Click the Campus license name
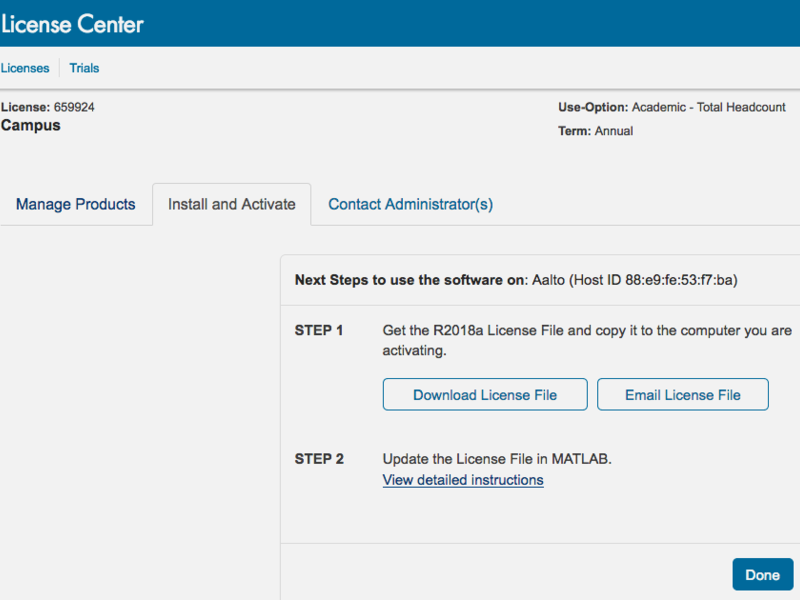Image resolution: width=800 pixels, height=600 pixels. coord(31,126)
